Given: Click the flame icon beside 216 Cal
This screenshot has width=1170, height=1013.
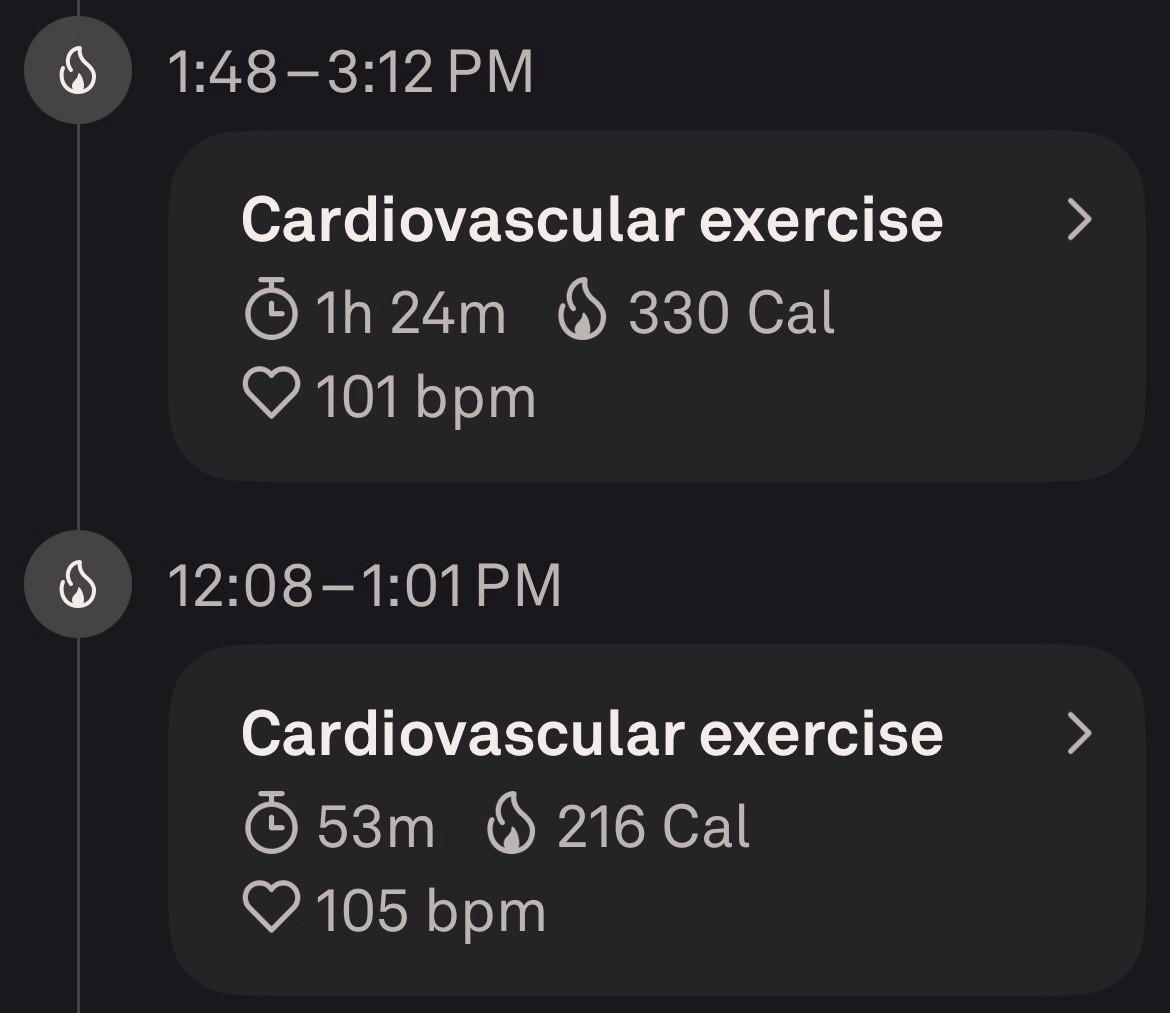Looking at the screenshot, I should point(511,825).
